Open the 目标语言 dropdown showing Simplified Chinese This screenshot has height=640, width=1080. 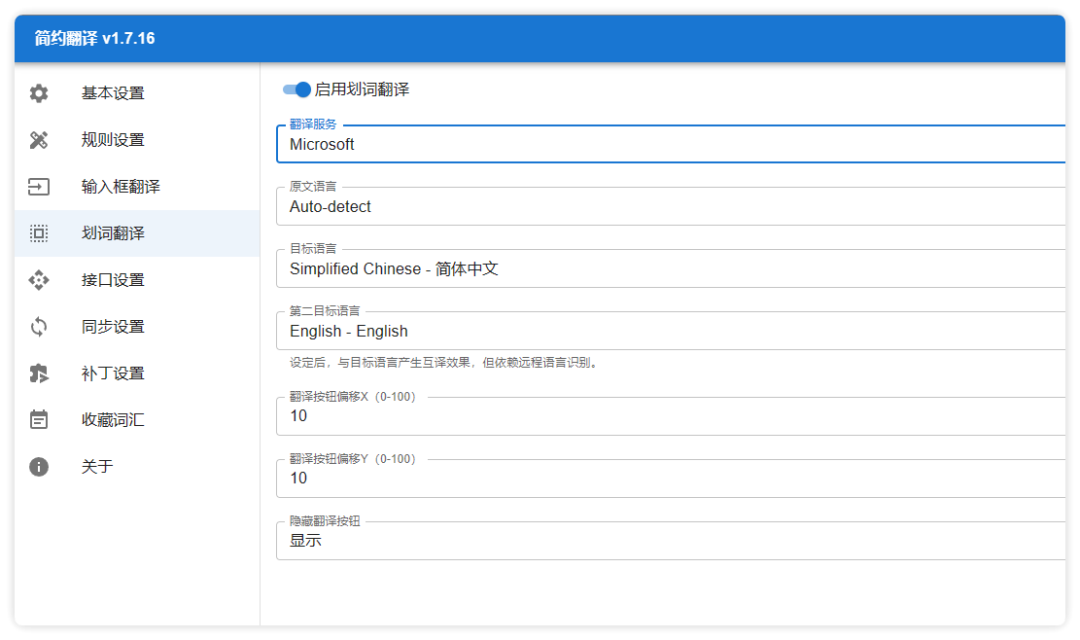(671, 269)
